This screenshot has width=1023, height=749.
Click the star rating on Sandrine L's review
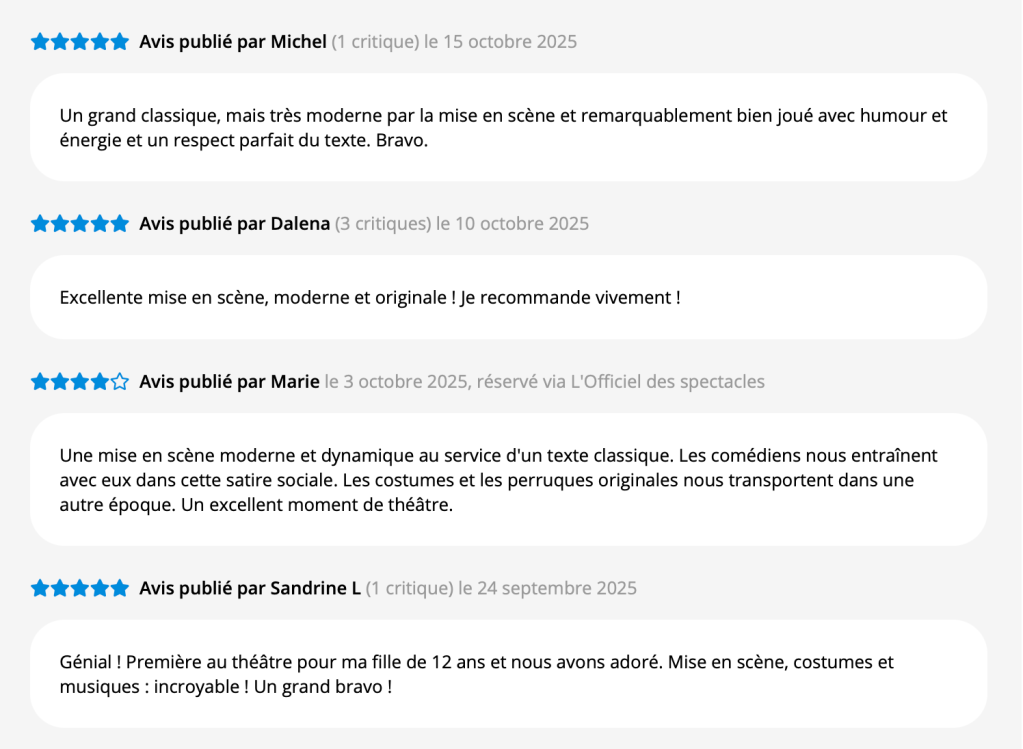[80, 588]
